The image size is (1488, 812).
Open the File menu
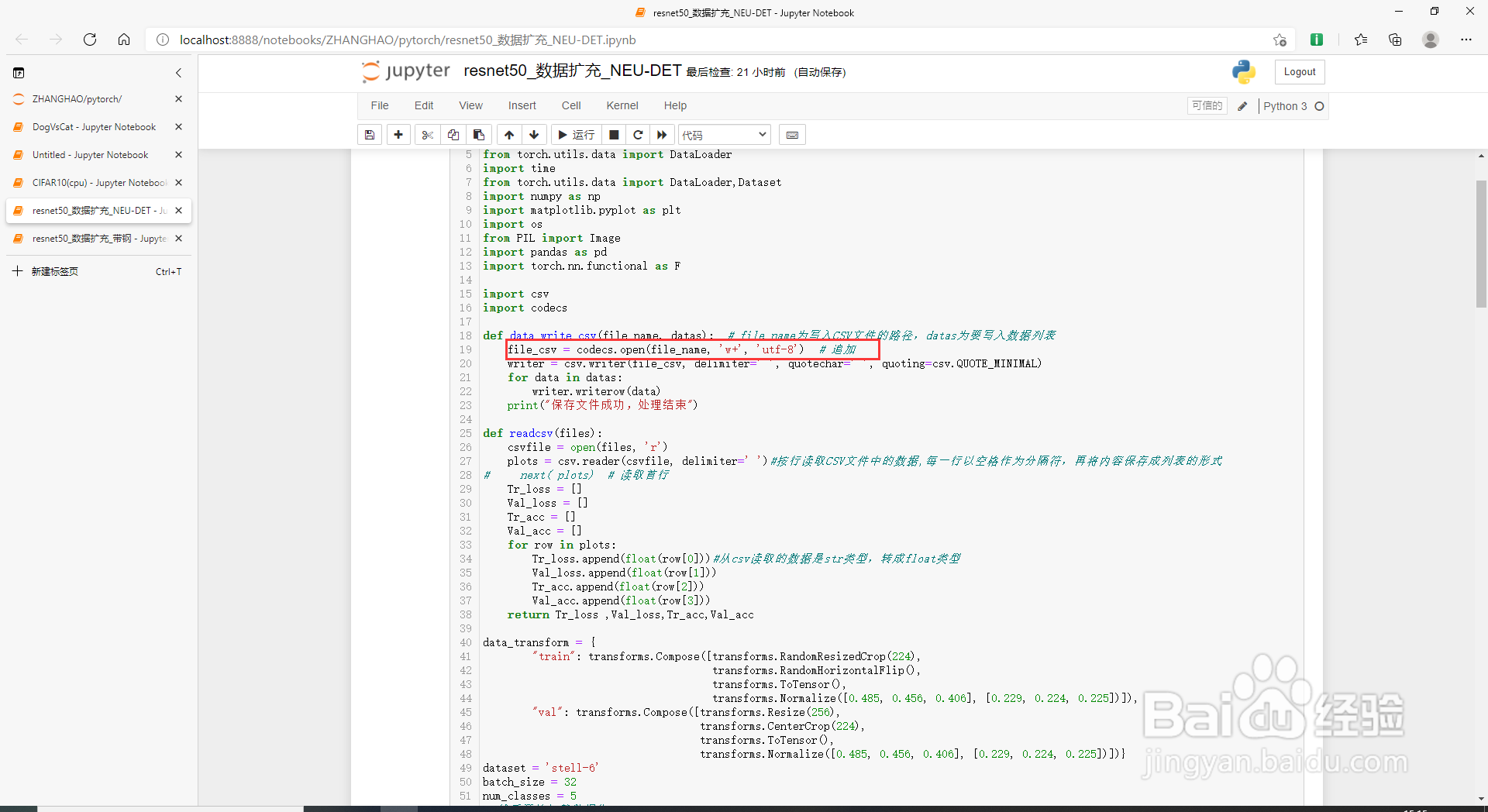[x=380, y=105]
